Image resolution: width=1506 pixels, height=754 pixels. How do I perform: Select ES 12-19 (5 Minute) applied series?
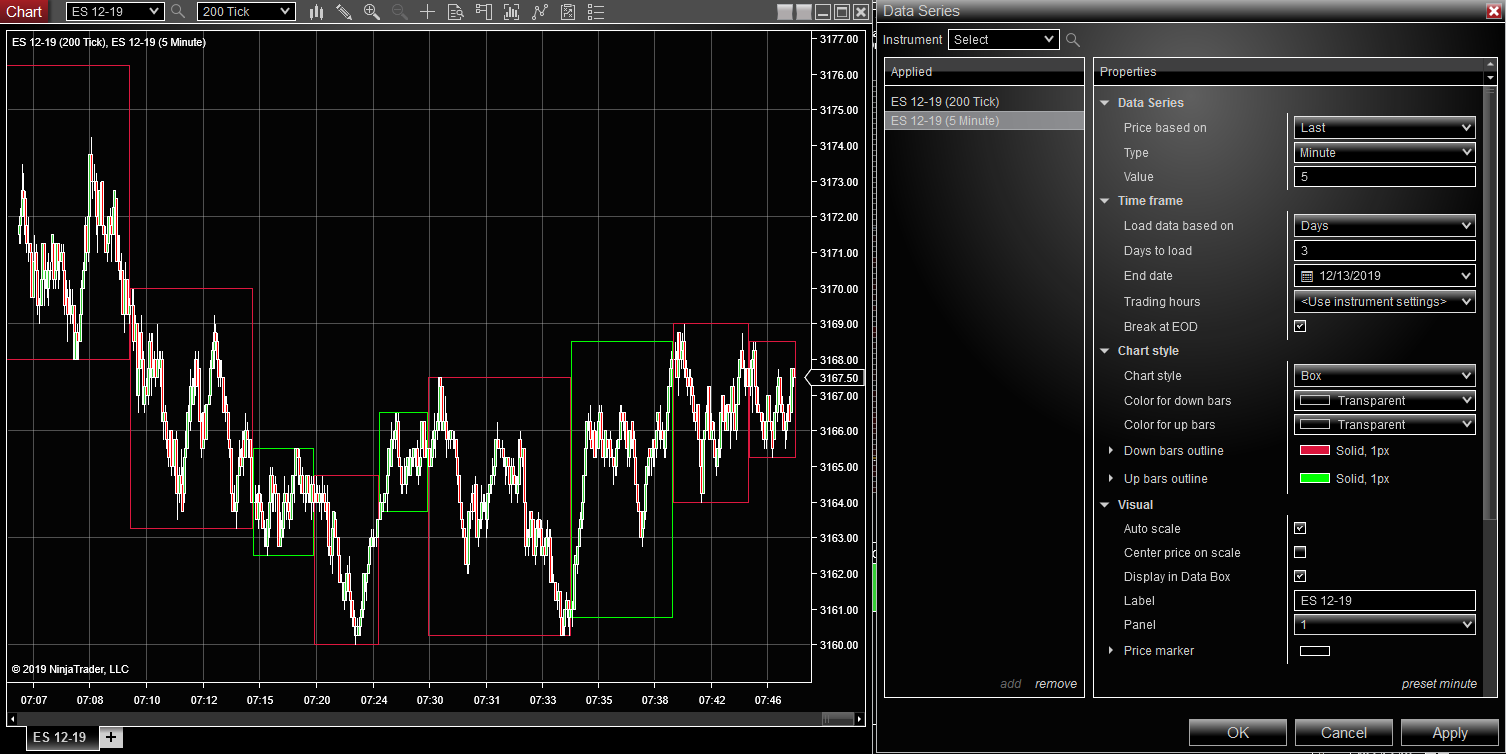click(984, 121)
